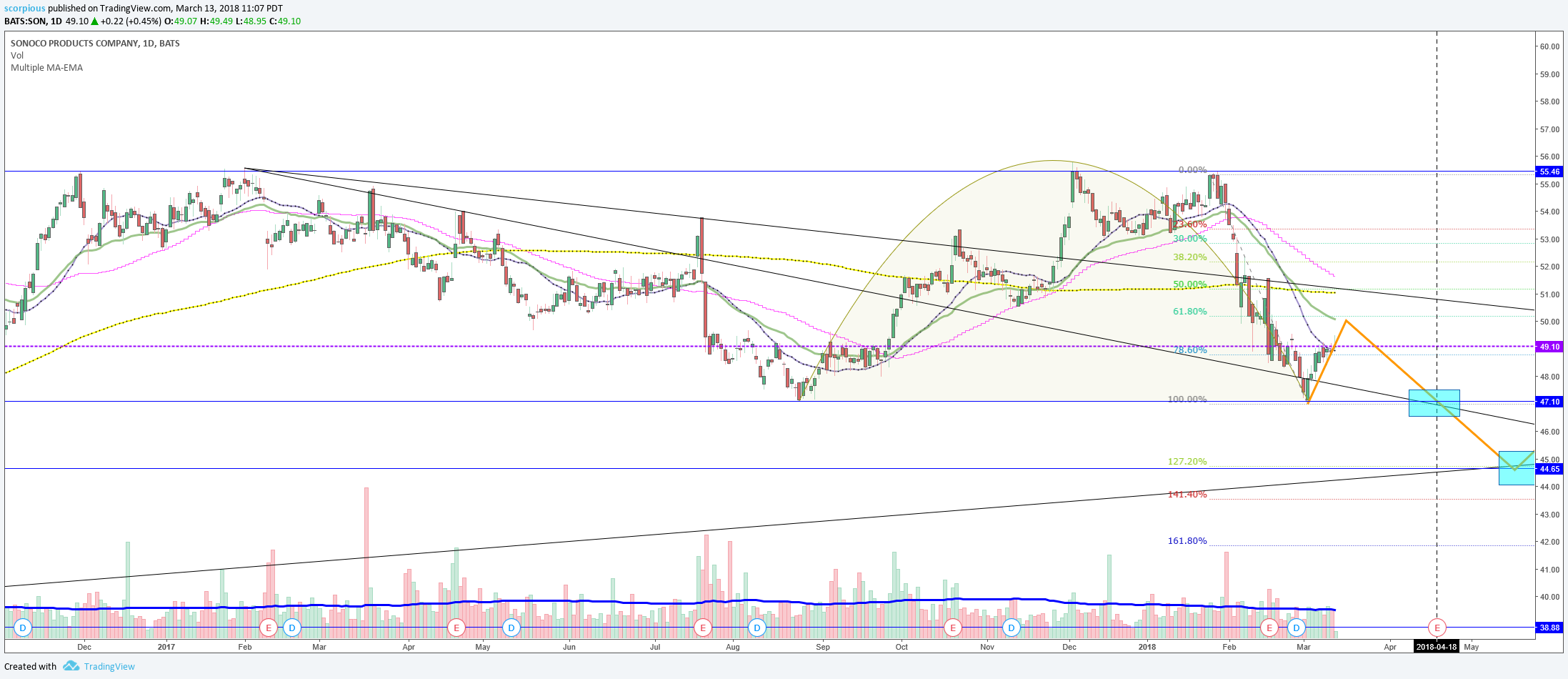This screenshot has height=679, width=1568.
Task: Click dividend marker D after May 2017
Action: [511, 628]
